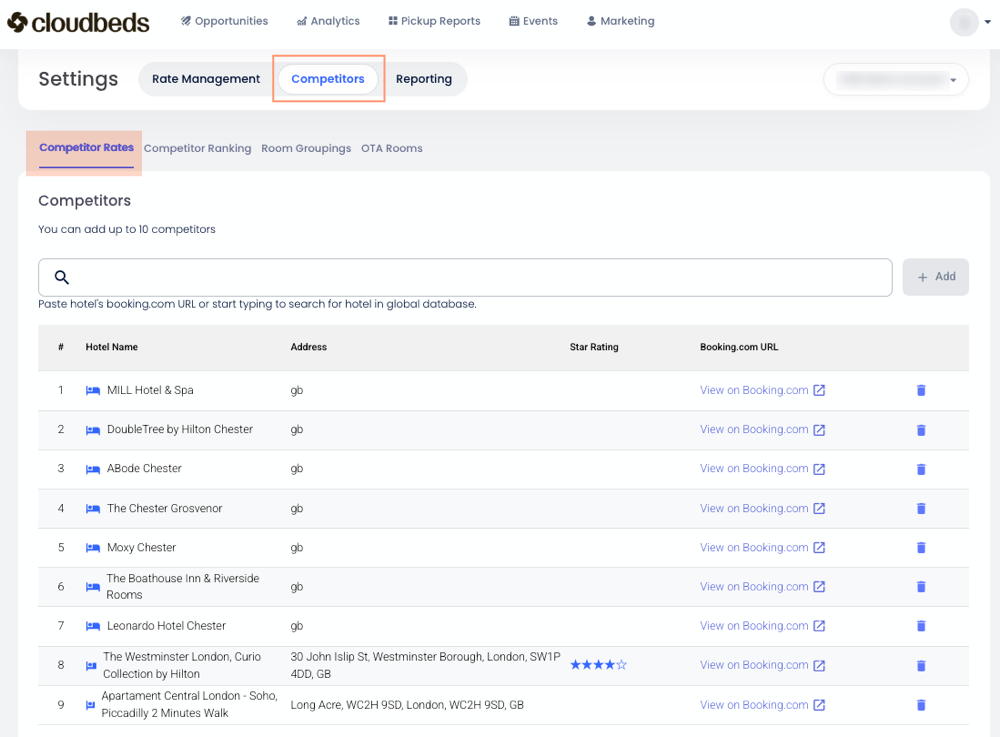This screenshot has height=737, width=1000.
Task: Remove The Chester Grosvenor using trash icon
Action: click(921, 509)
